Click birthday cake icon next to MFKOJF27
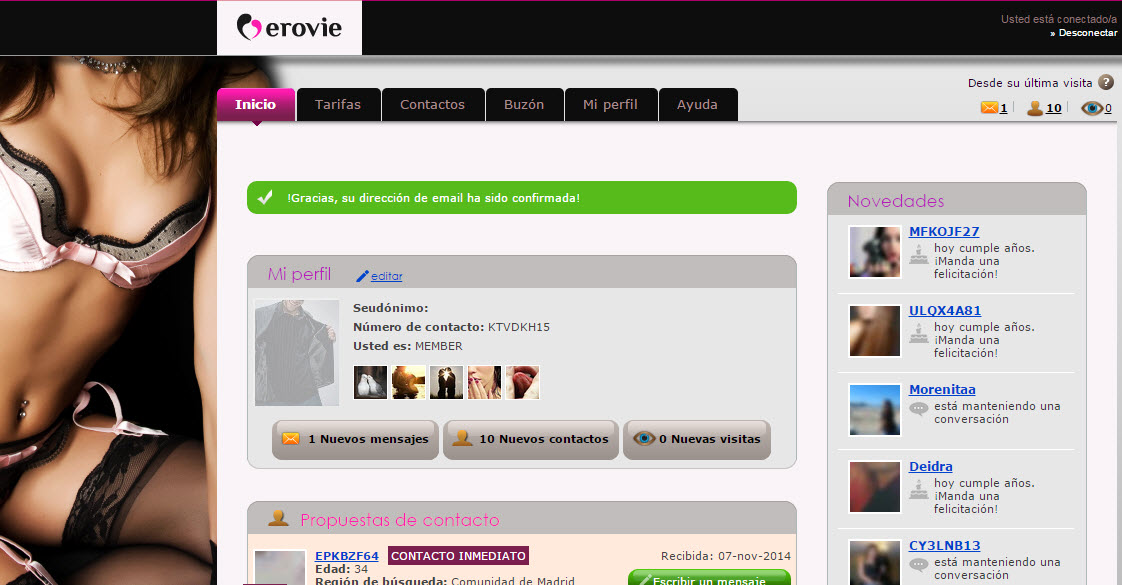 pyautogui.click(x=919, y=254)
